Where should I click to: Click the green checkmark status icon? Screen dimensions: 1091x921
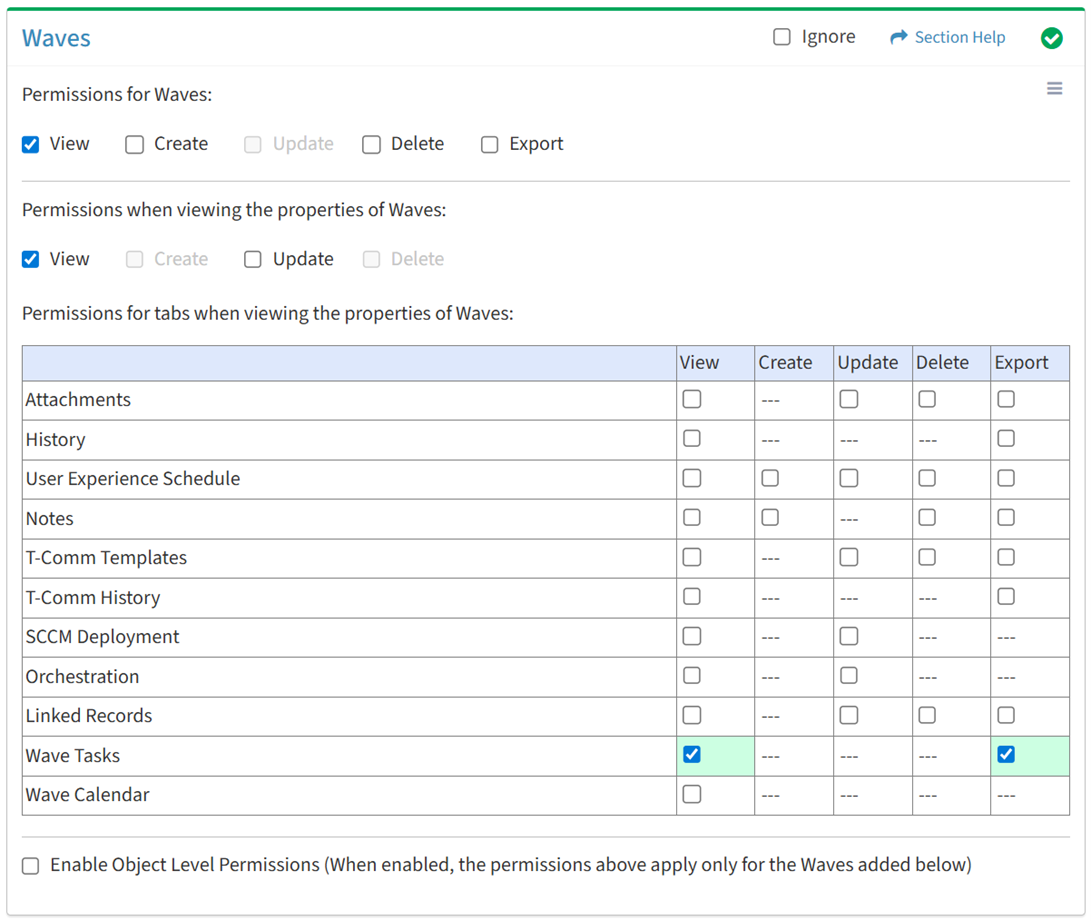[1051, 38]
